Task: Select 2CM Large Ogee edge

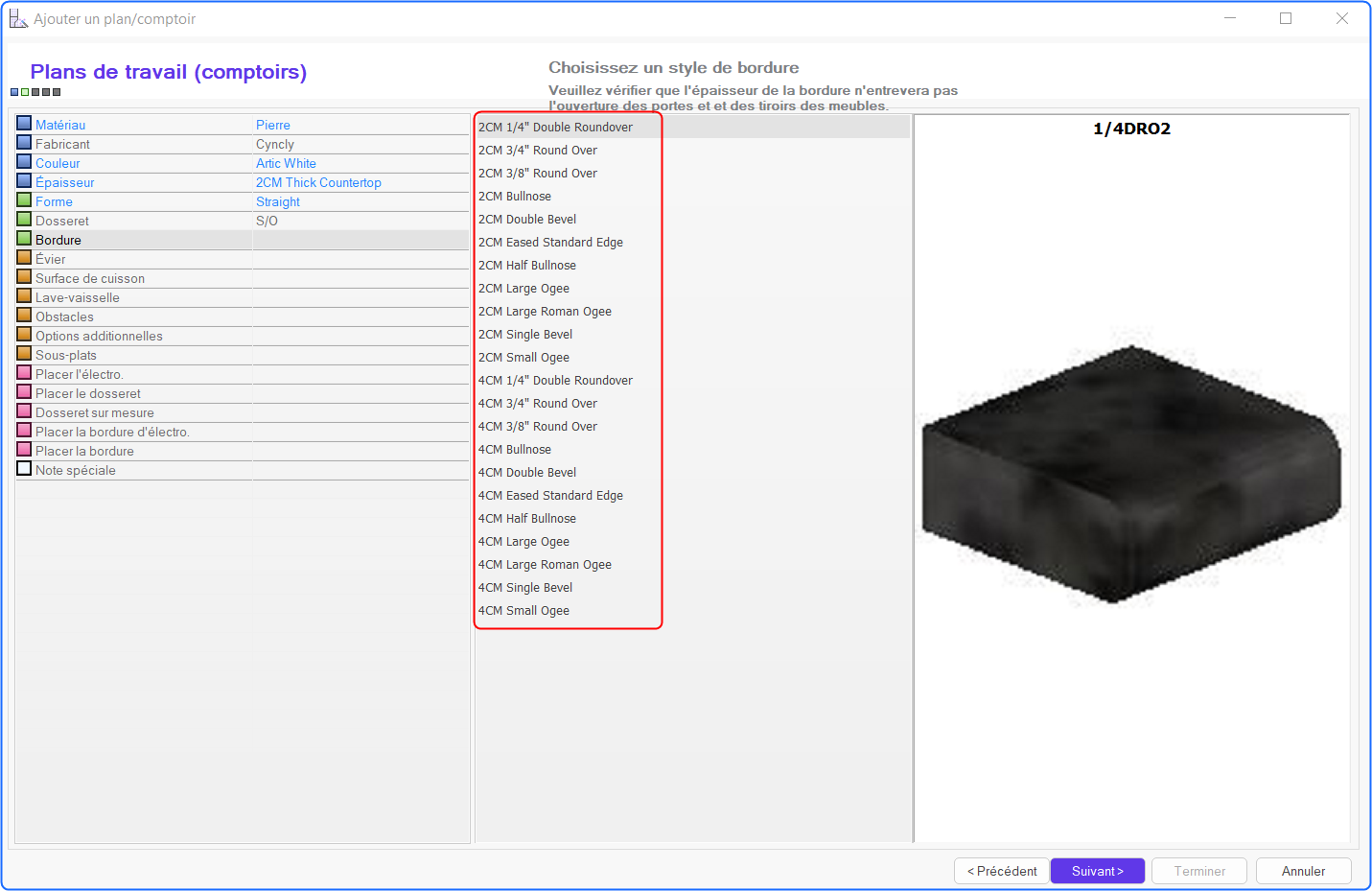Action: (523, 288)
